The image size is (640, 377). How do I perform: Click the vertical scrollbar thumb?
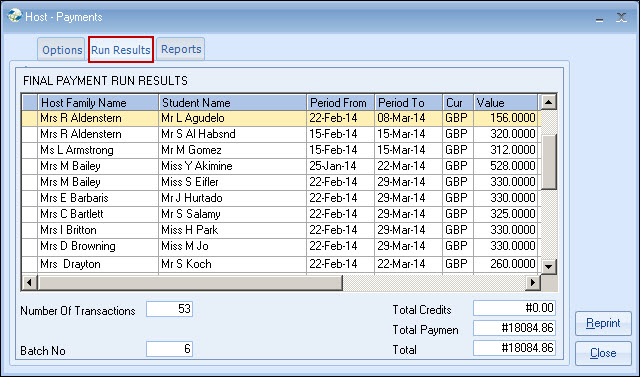(x=548, y=162)
